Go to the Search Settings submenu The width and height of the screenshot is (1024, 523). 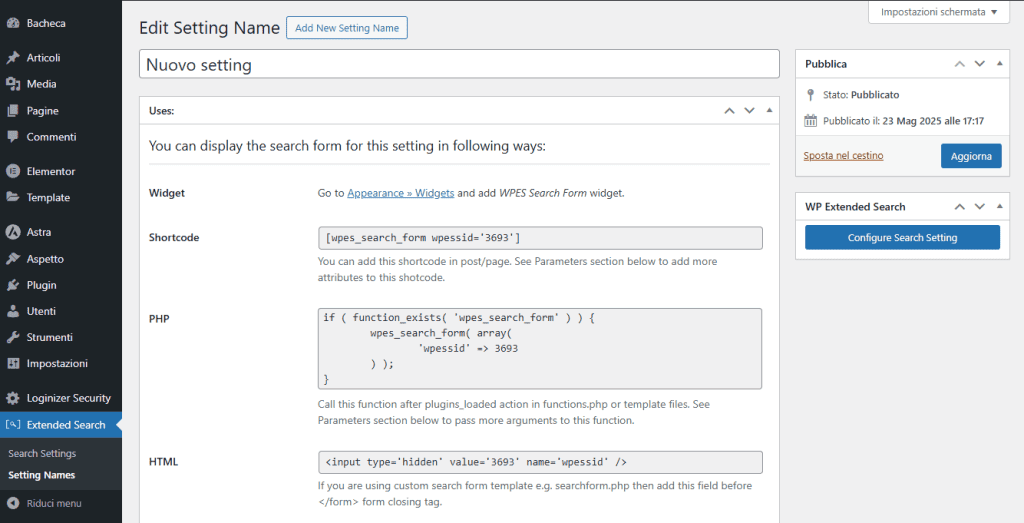pyautogui.click(x=42, y=453)
